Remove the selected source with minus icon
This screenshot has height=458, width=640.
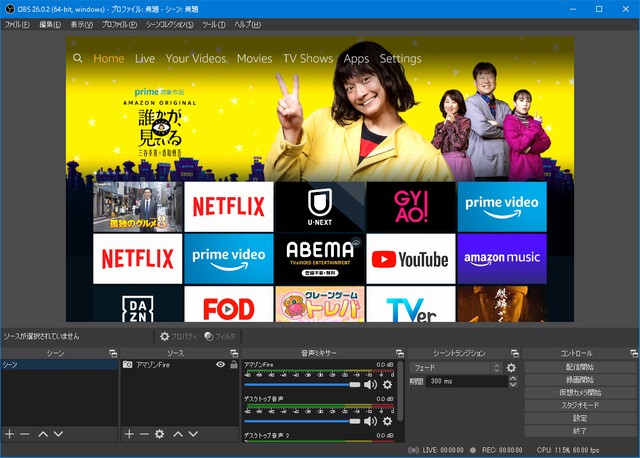tap(144, 434)
